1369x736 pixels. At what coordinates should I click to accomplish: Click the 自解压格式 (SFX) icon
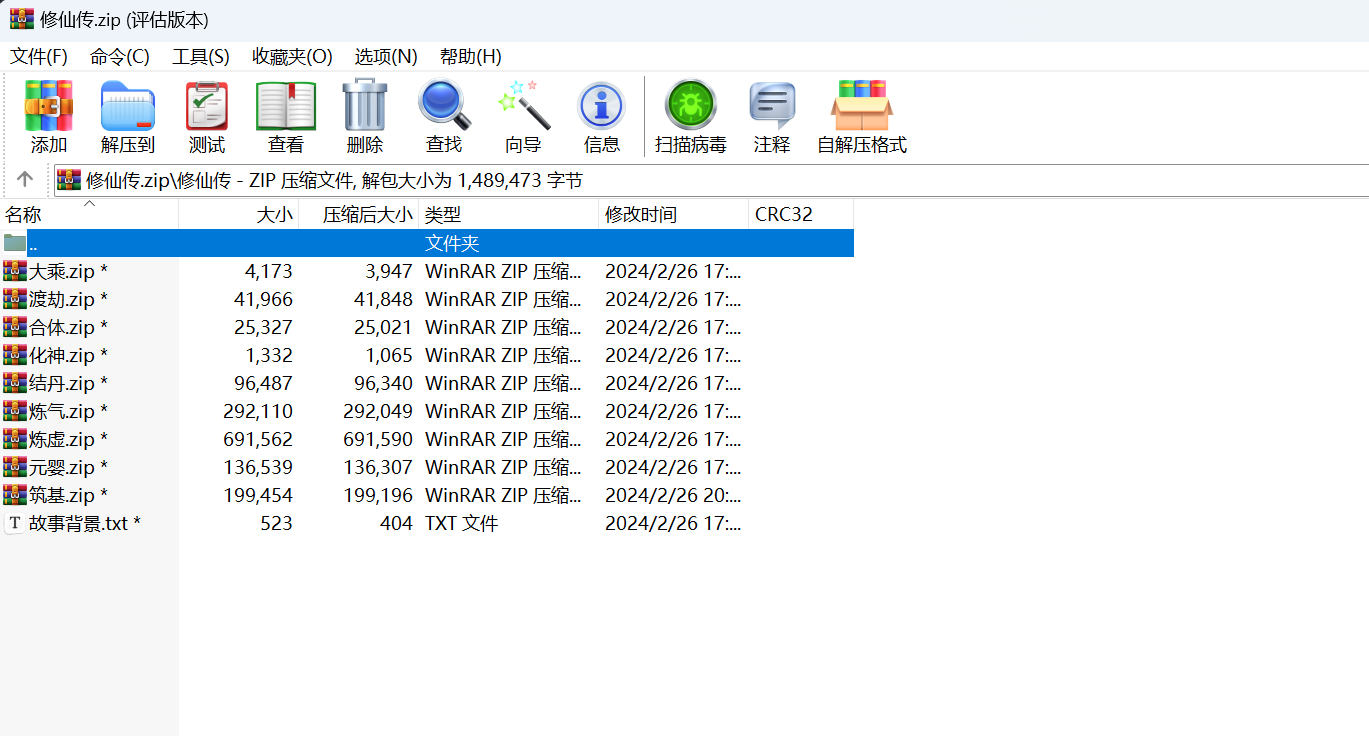click(x=862, y=106)
